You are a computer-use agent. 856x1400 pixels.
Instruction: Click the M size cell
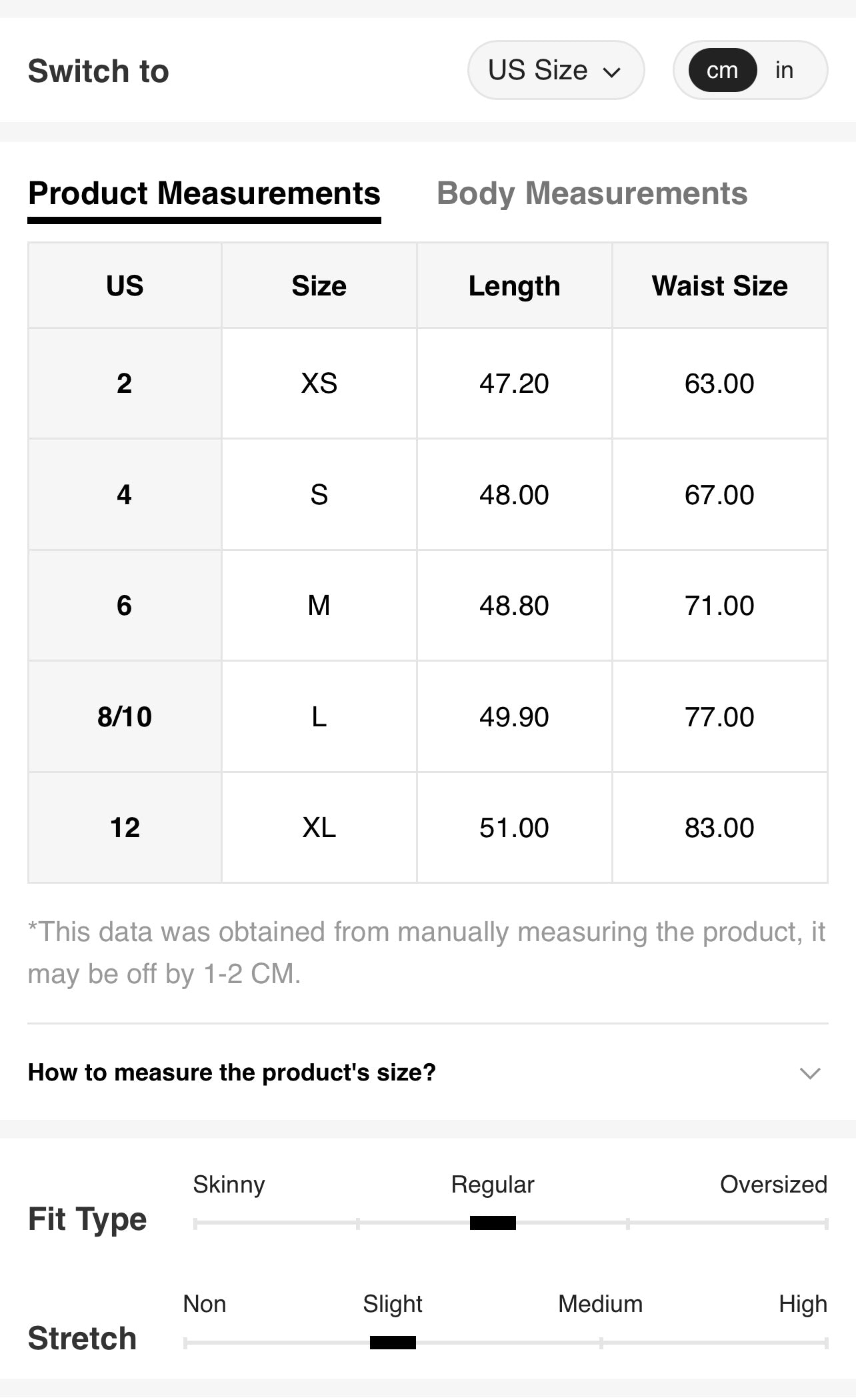point(319,606)
